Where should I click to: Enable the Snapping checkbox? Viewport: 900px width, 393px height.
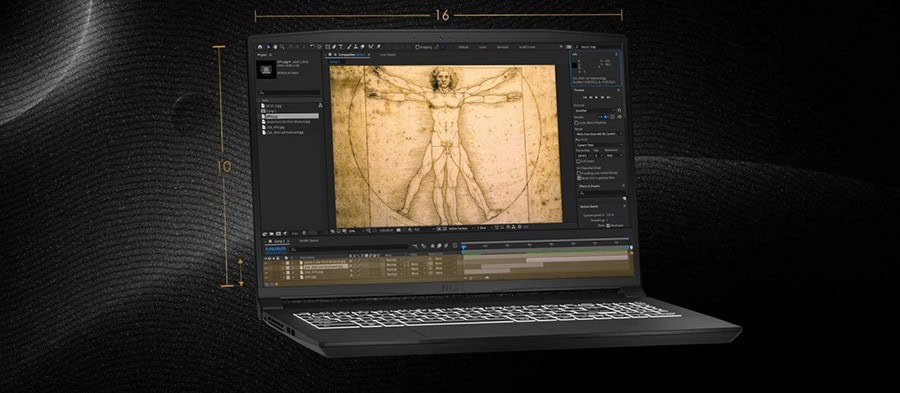(x=417, y=47)
